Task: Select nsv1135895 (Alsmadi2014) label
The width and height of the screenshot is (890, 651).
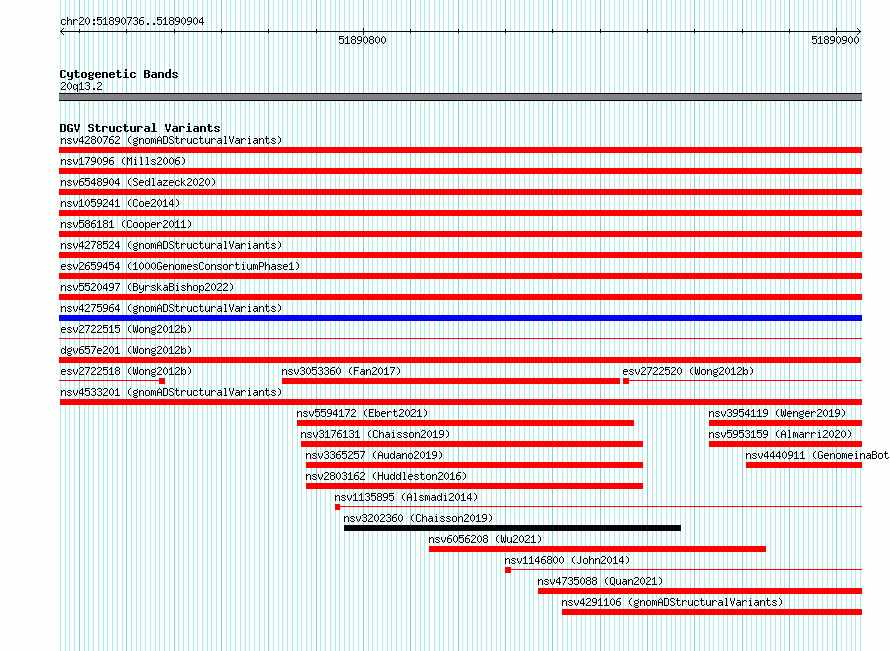Action: (x=406, y=497)
